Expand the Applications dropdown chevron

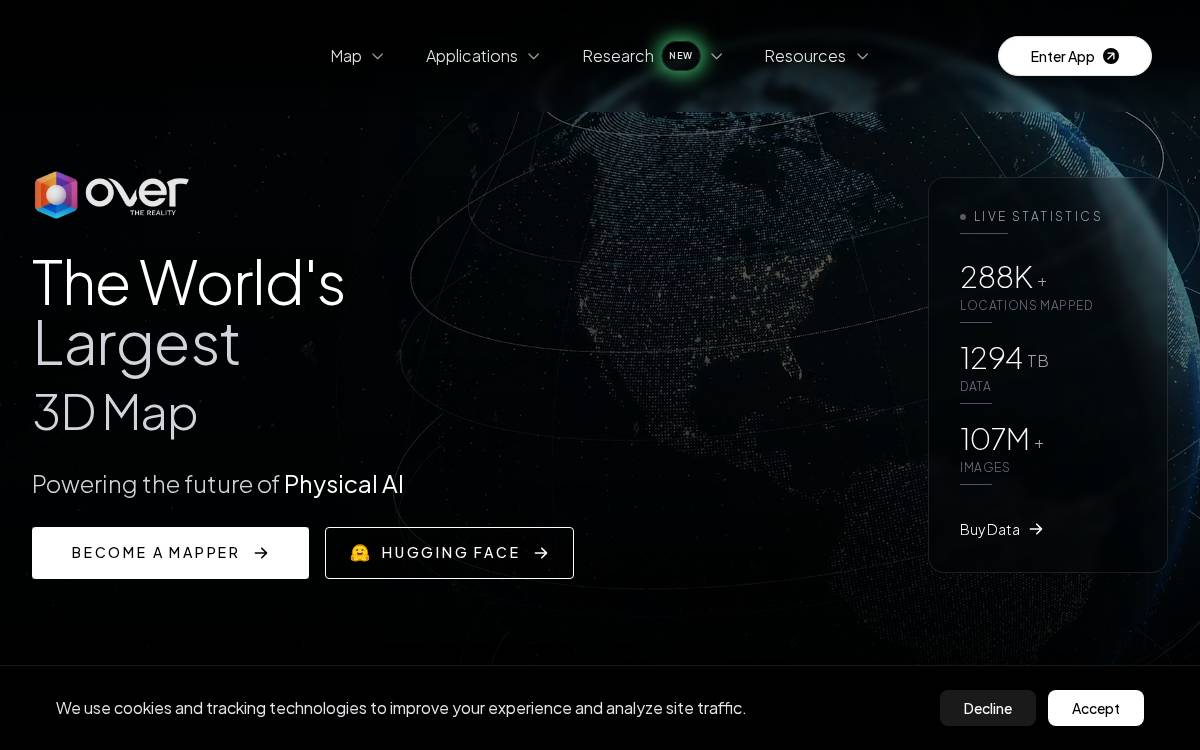533,56
